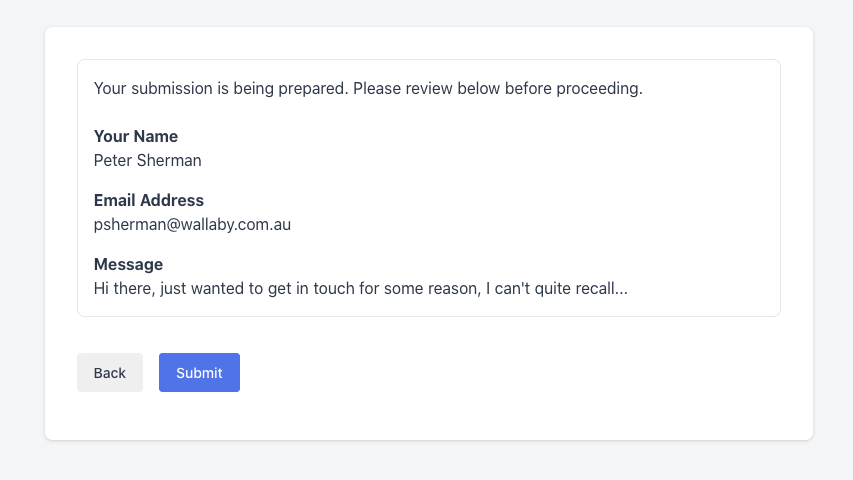Click the Submit button

pos(199,372)
